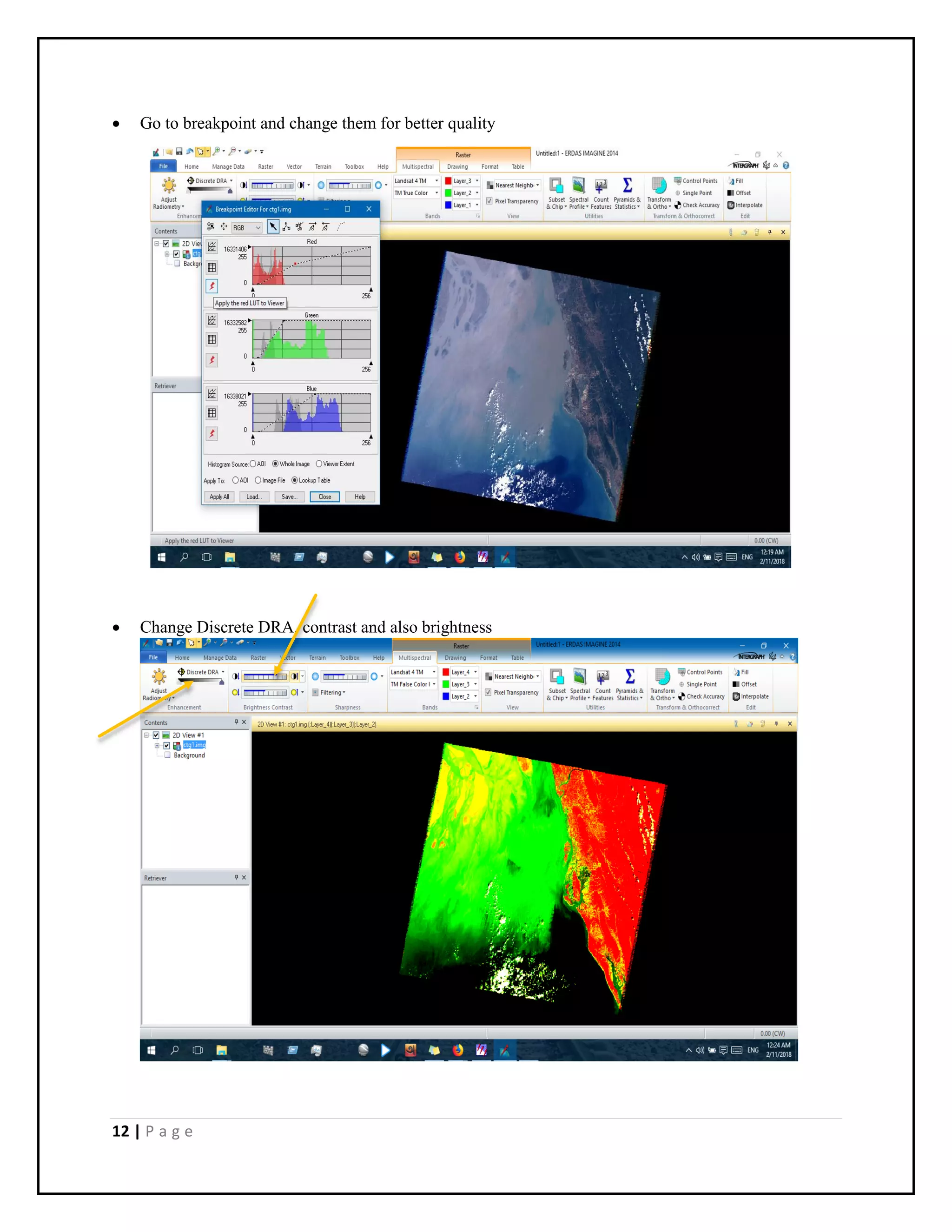Select the highlighted ctg1.img layer in Contents

(x=194, y=745)
